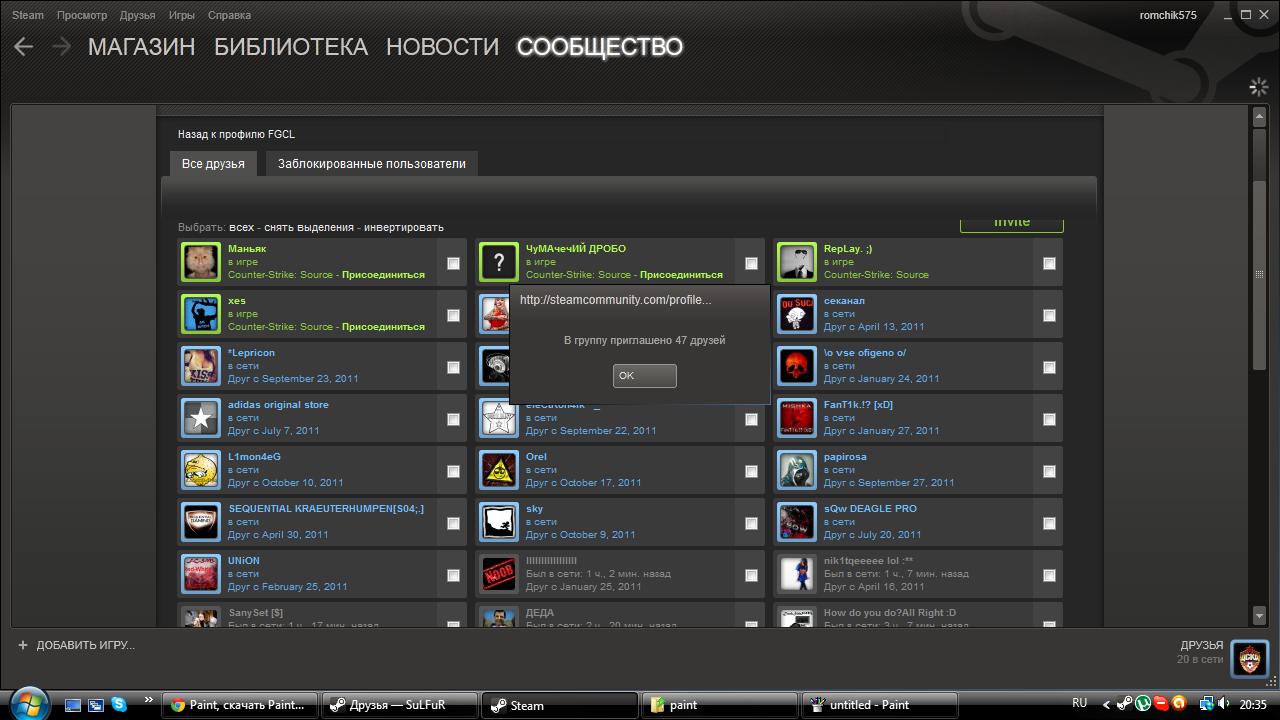Open RepLay. ;) avatar

(x=797, y=262)
